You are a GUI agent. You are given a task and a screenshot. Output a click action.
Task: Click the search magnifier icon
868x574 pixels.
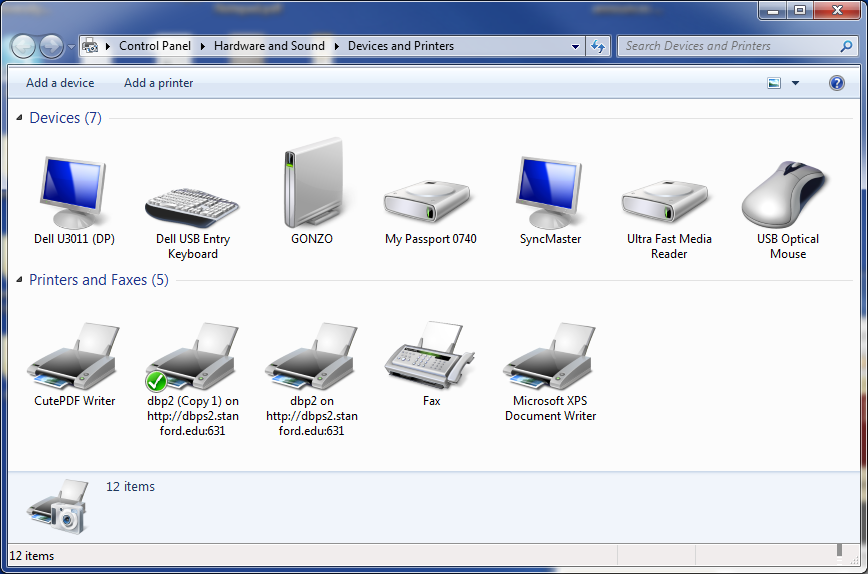pyautogui.click(x=846, y=46)
